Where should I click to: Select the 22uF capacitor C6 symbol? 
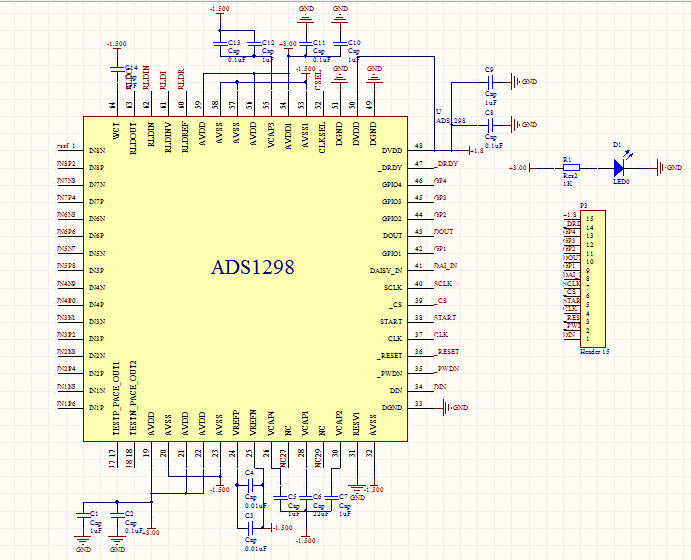point(305,497)
